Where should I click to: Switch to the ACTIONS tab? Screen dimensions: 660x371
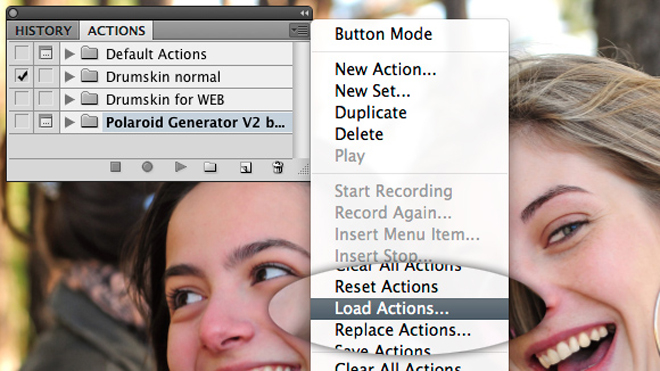[116, 31]
